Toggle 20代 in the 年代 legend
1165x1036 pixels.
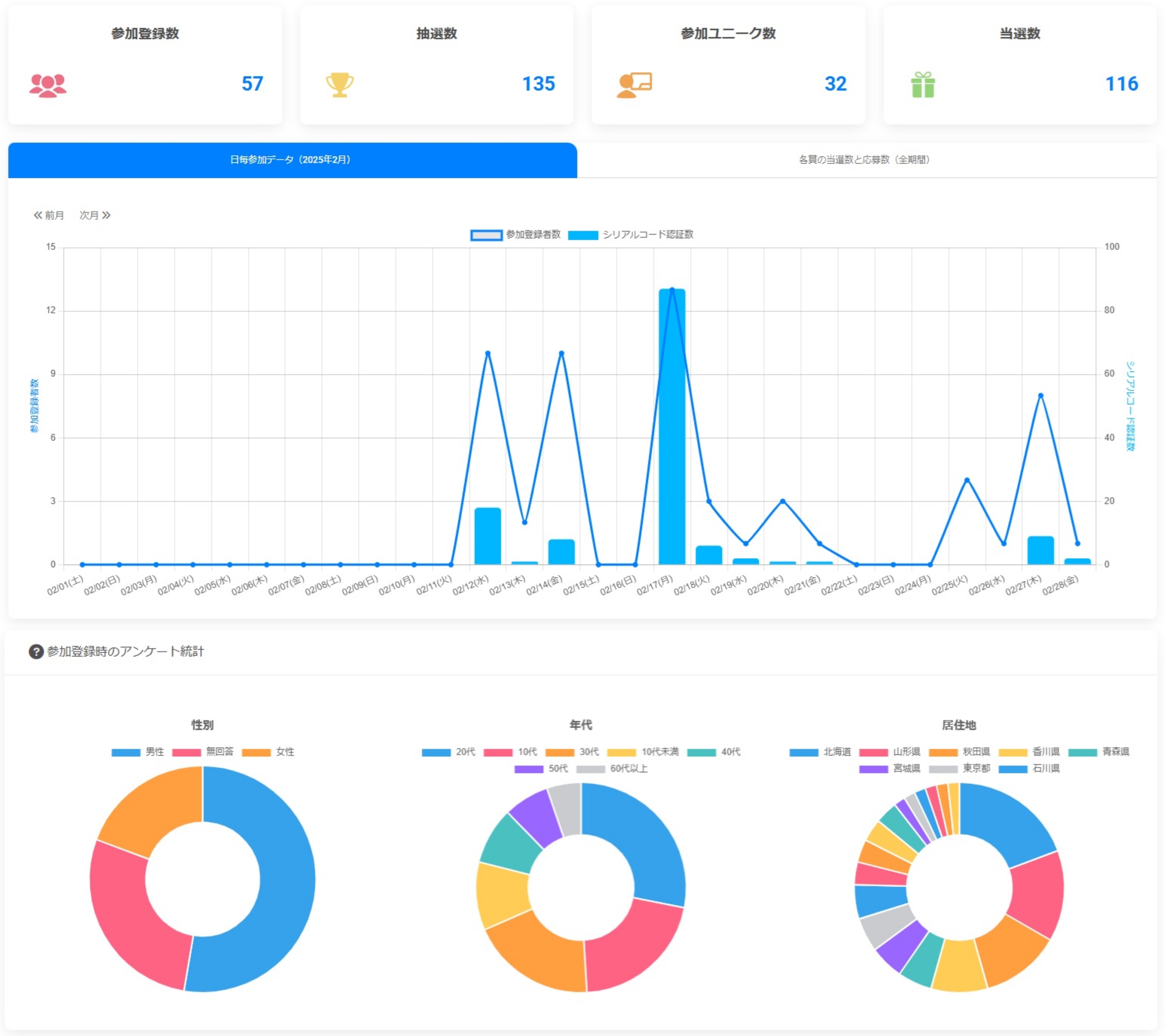(448, 752)
